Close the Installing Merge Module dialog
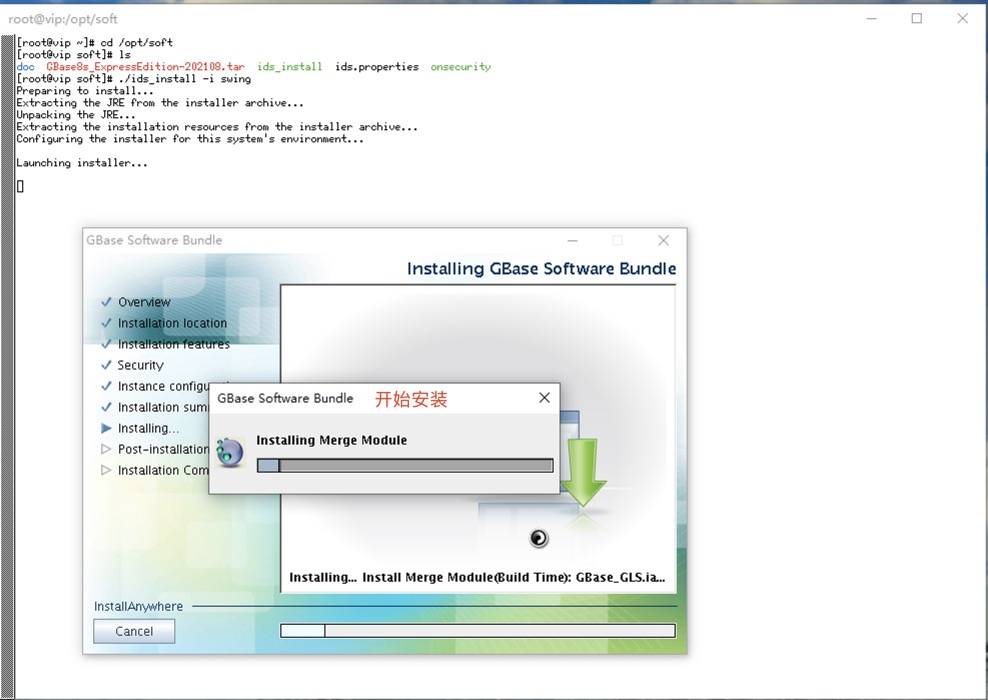 (x=544, y=398)
